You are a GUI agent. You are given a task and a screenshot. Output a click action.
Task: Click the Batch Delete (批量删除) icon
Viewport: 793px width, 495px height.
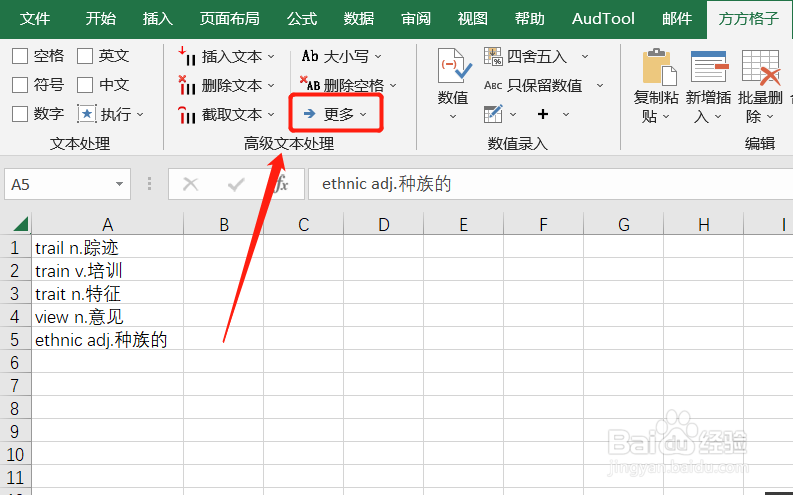pos(760,67)
